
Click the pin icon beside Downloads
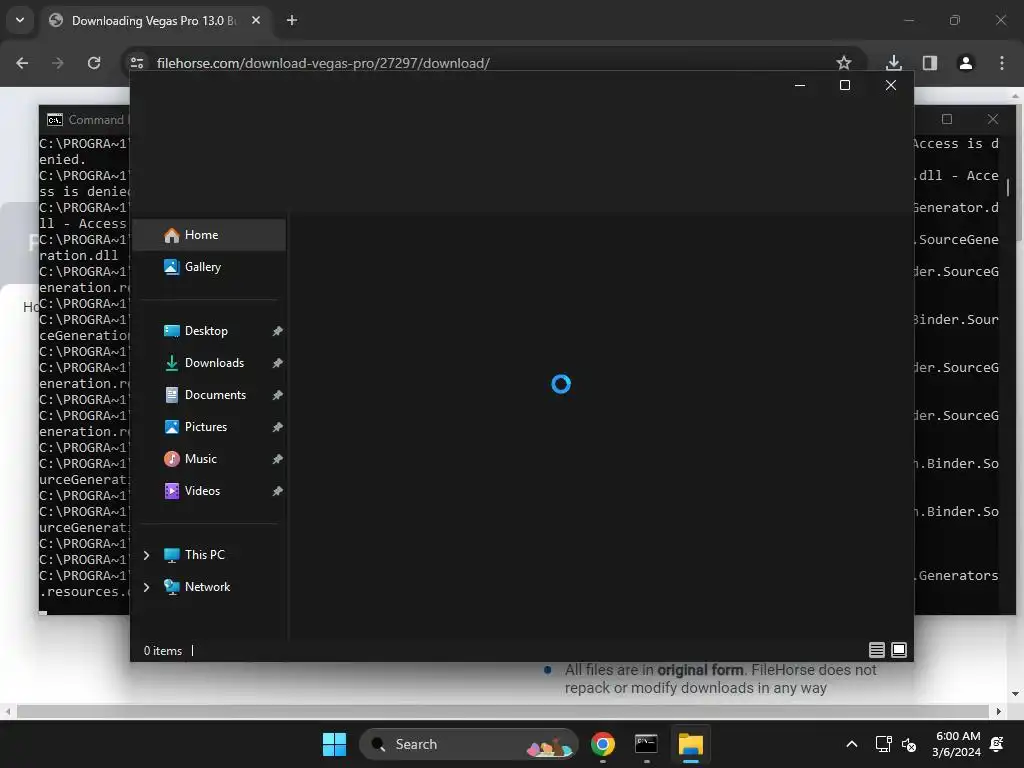tap(278, 363)
